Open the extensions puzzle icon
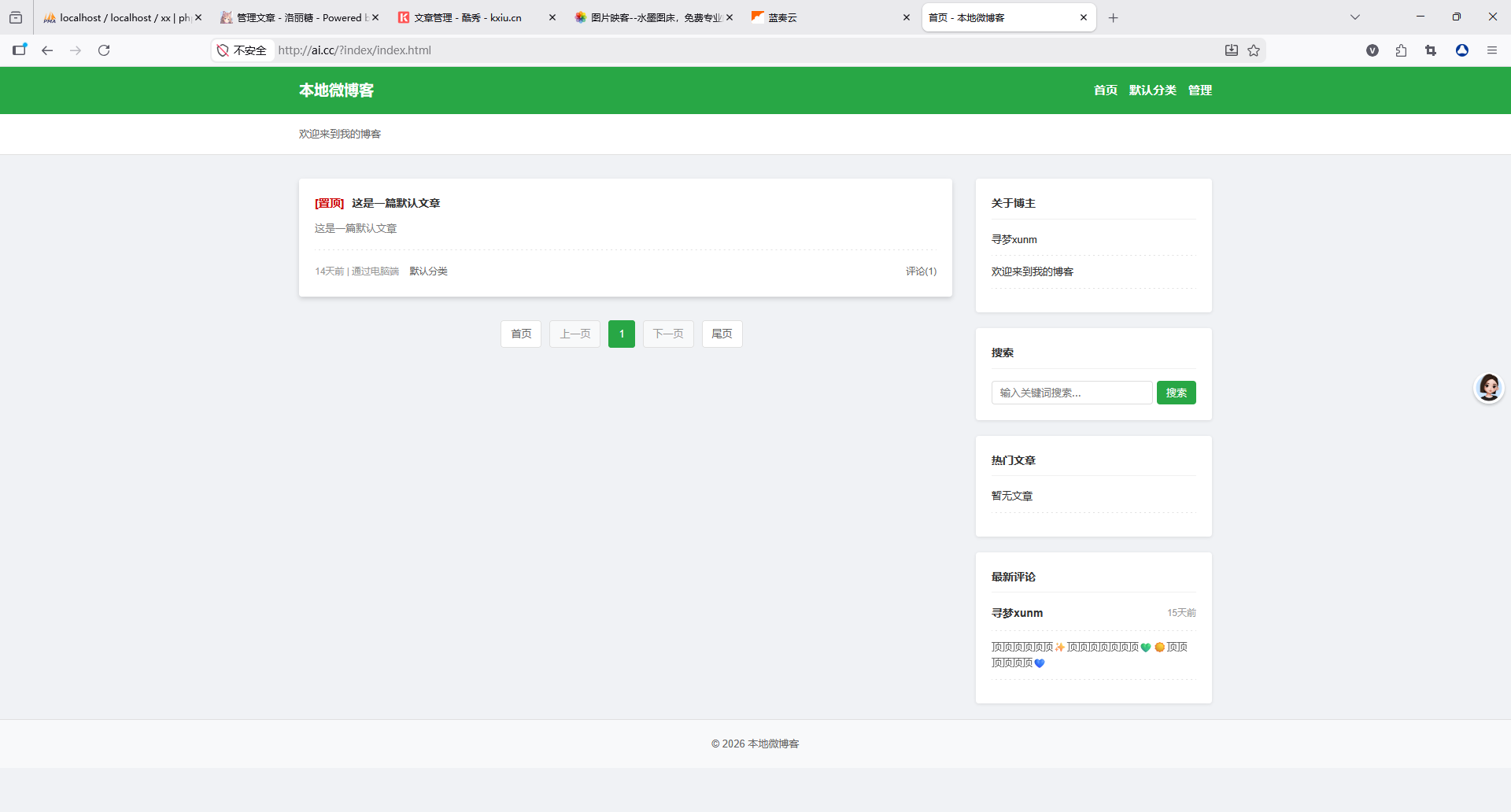This screenshot has height=812, width=1511. (x=1401, y=50)
